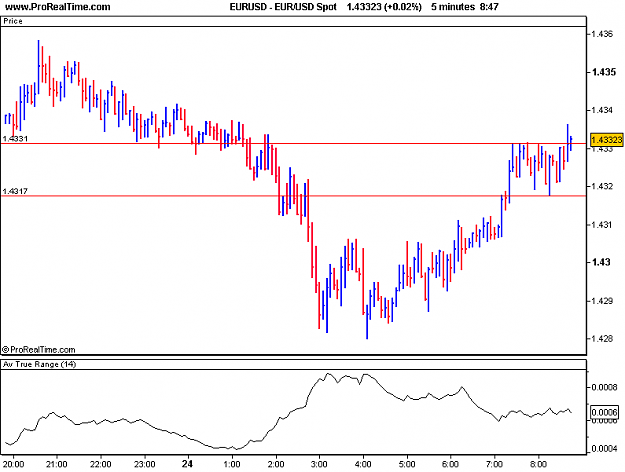This screenshot has height=472, width=625.
Task: Click the 1.436 price axis label
Action: point(602,34)
